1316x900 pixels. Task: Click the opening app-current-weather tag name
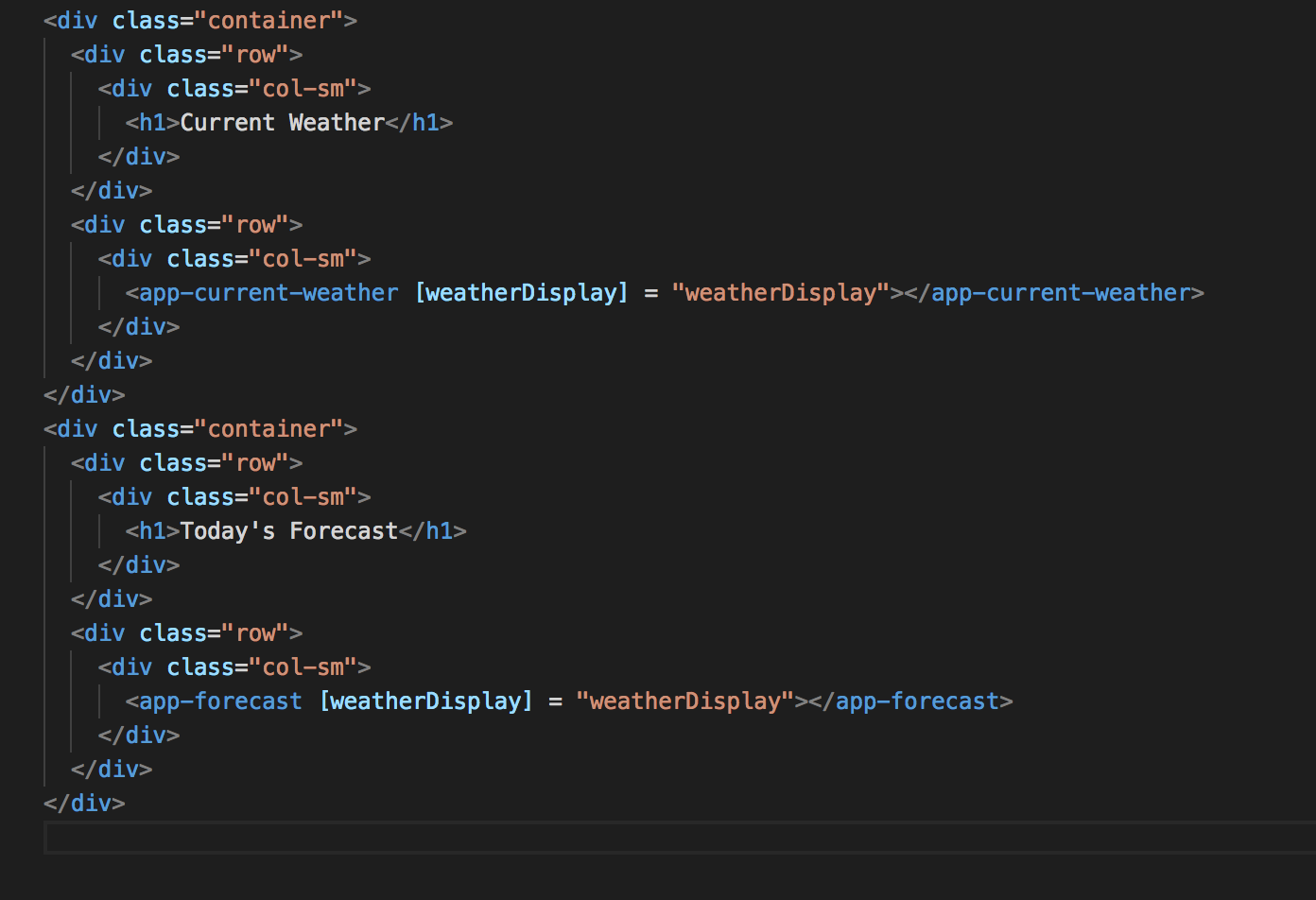pyautogui.click(x=268, y=293)
